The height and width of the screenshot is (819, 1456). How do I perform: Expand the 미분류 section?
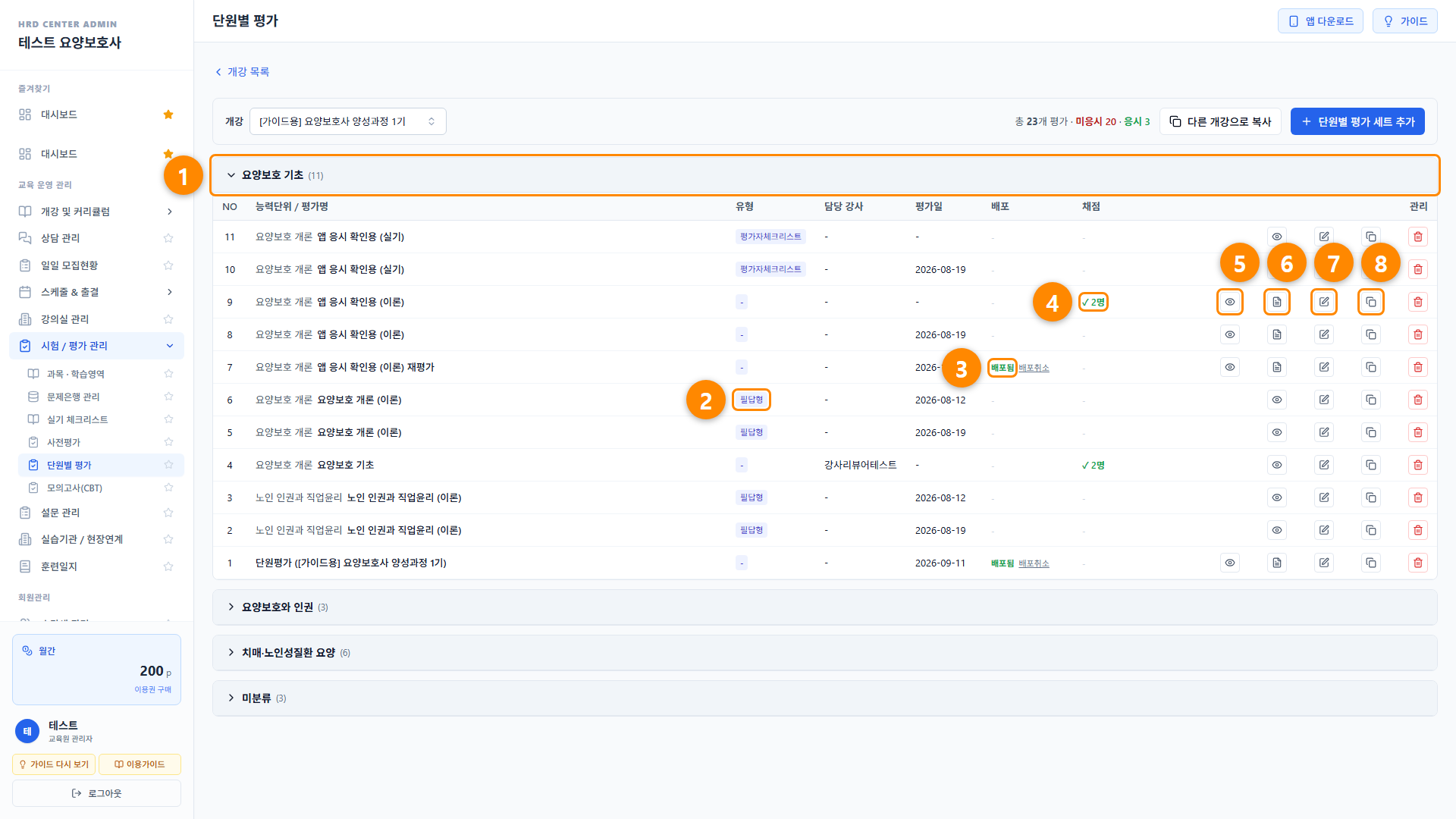pyautogui.click(x=824, y=698)
